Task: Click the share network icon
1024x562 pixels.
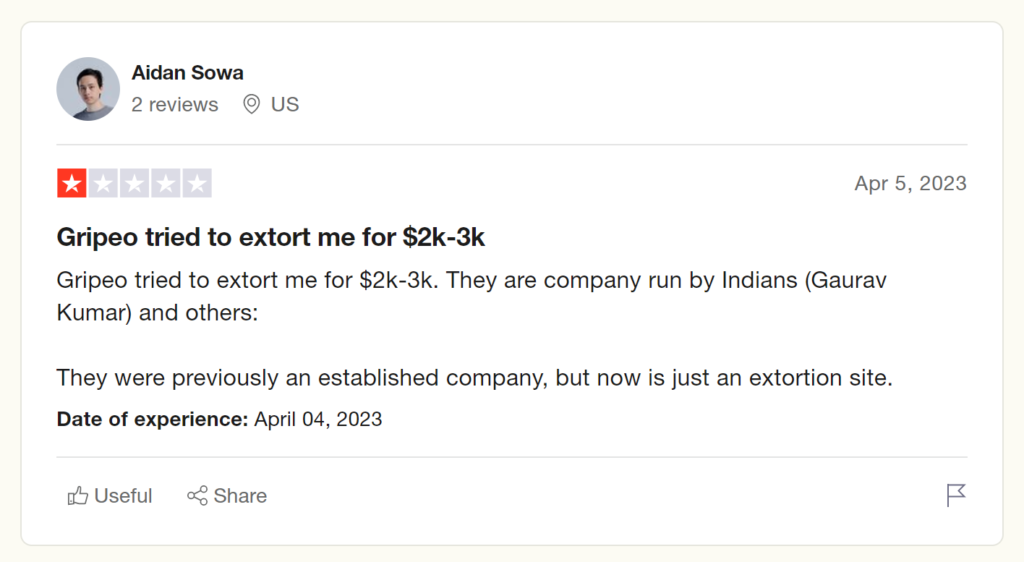Action: tap(197, 496)
